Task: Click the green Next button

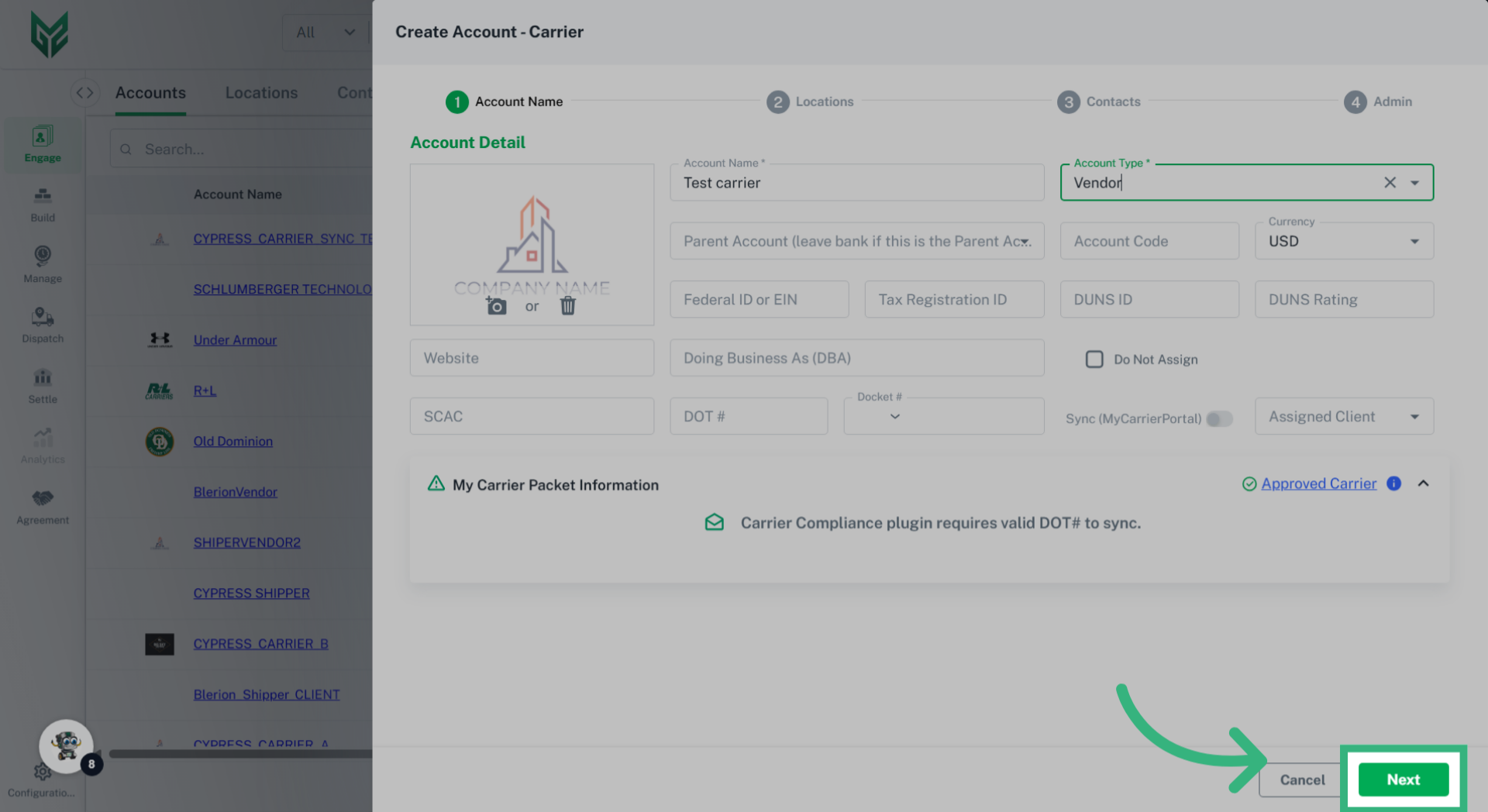Action: click(1403, 779)
